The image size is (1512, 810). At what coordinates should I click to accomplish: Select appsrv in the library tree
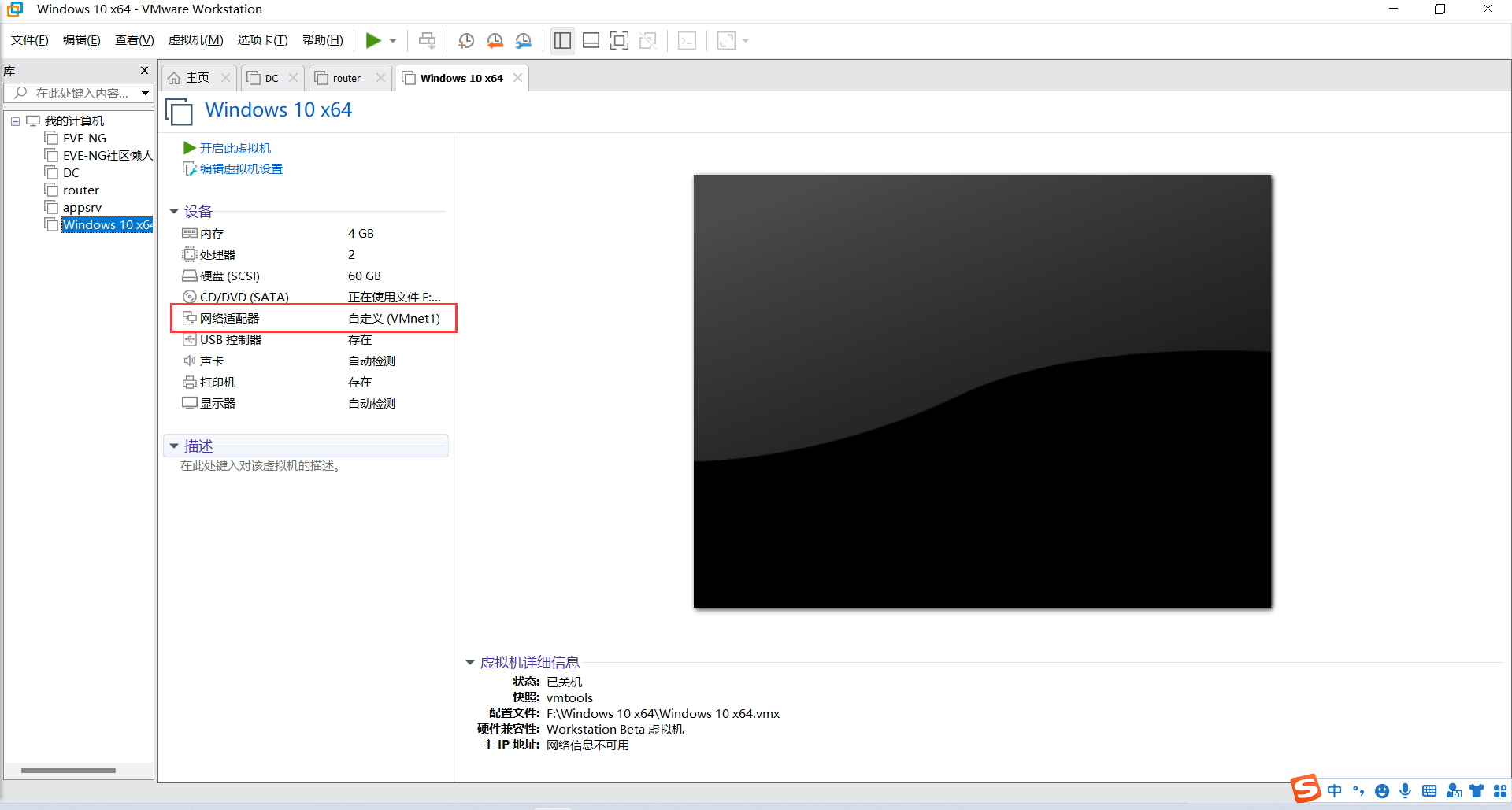82,208
